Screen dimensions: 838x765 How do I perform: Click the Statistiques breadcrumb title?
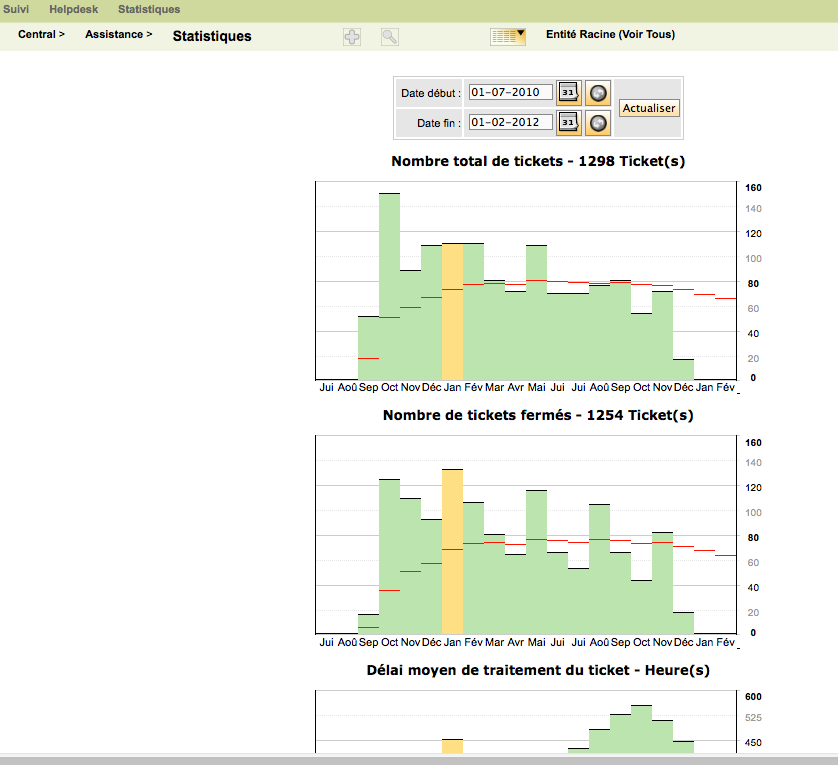point(212,36)
